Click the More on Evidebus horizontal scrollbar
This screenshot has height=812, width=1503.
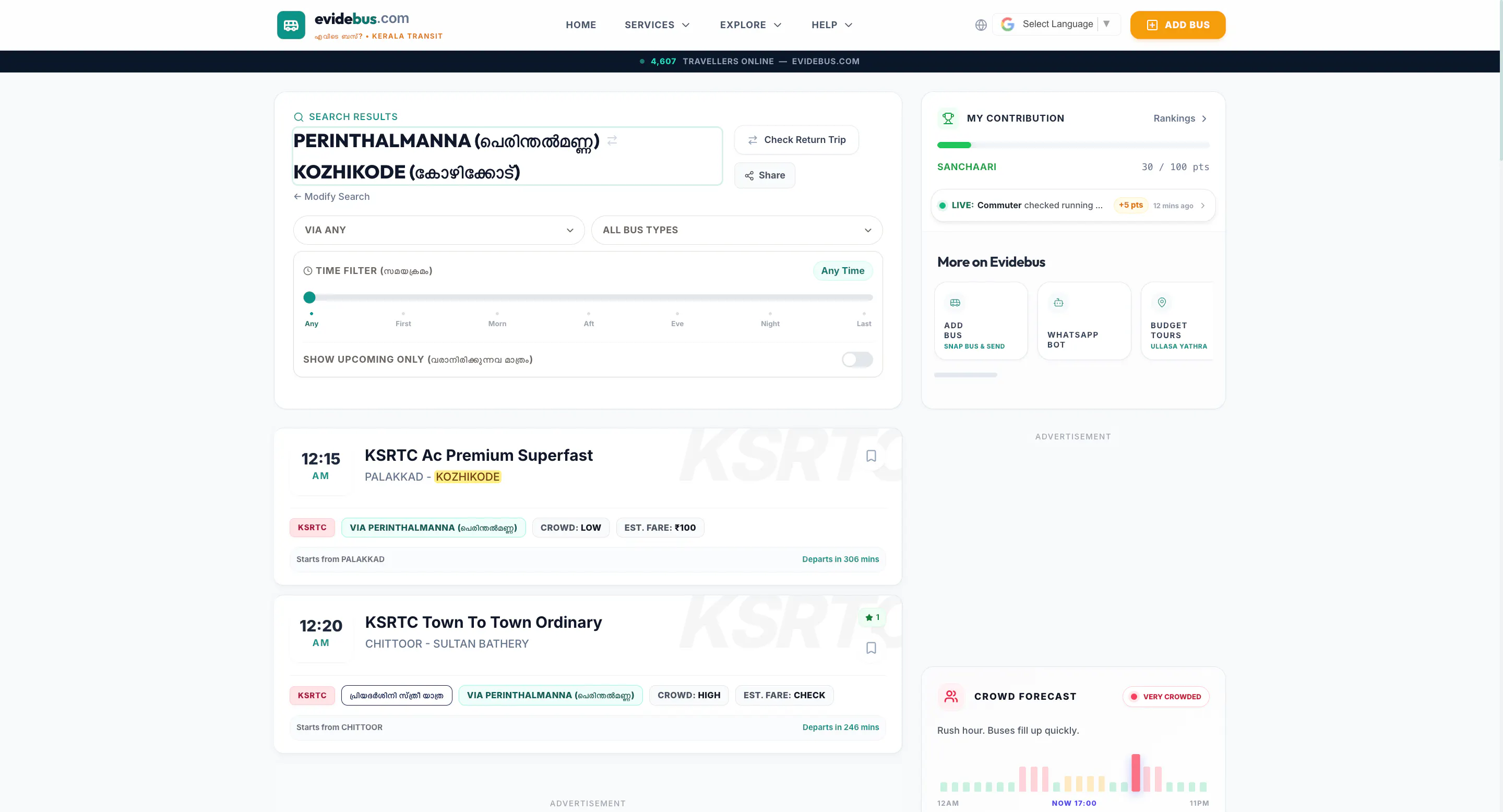pos(965,375)
